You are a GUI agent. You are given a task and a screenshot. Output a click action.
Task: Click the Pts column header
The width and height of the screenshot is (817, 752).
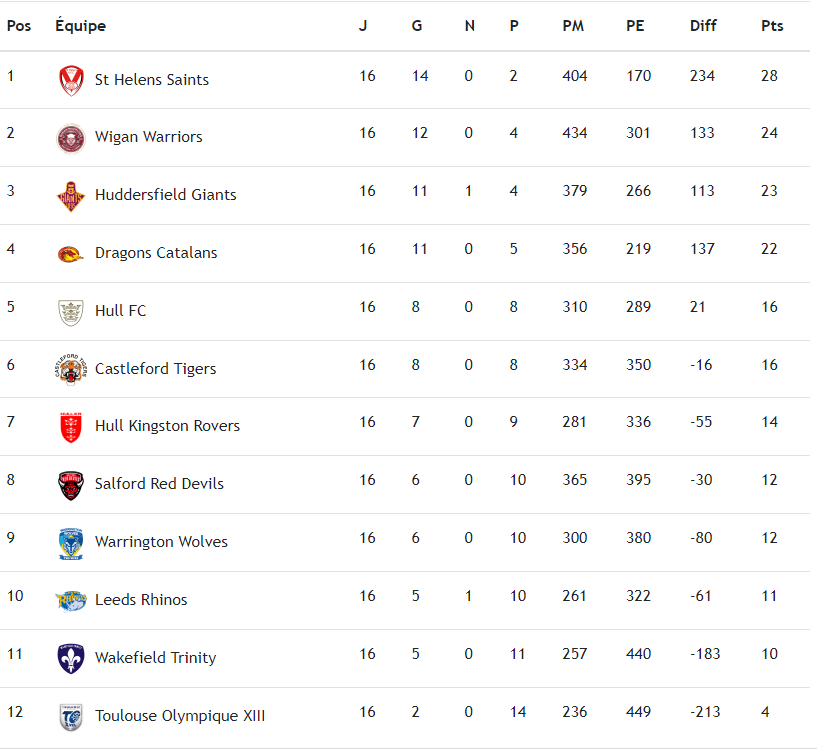772,26
